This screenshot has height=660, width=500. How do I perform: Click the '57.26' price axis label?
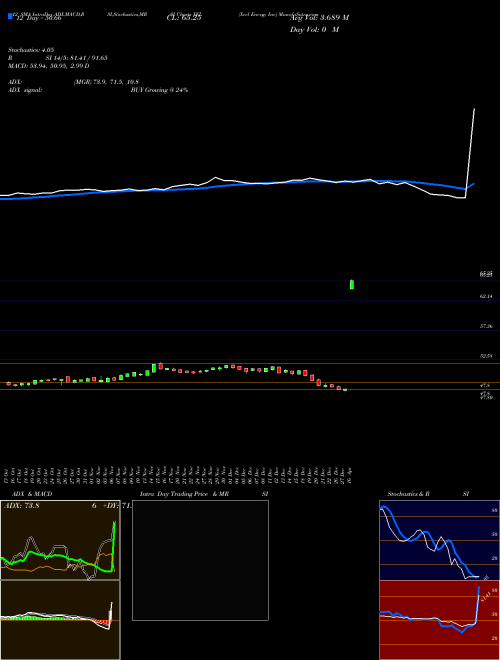[486, 326]
